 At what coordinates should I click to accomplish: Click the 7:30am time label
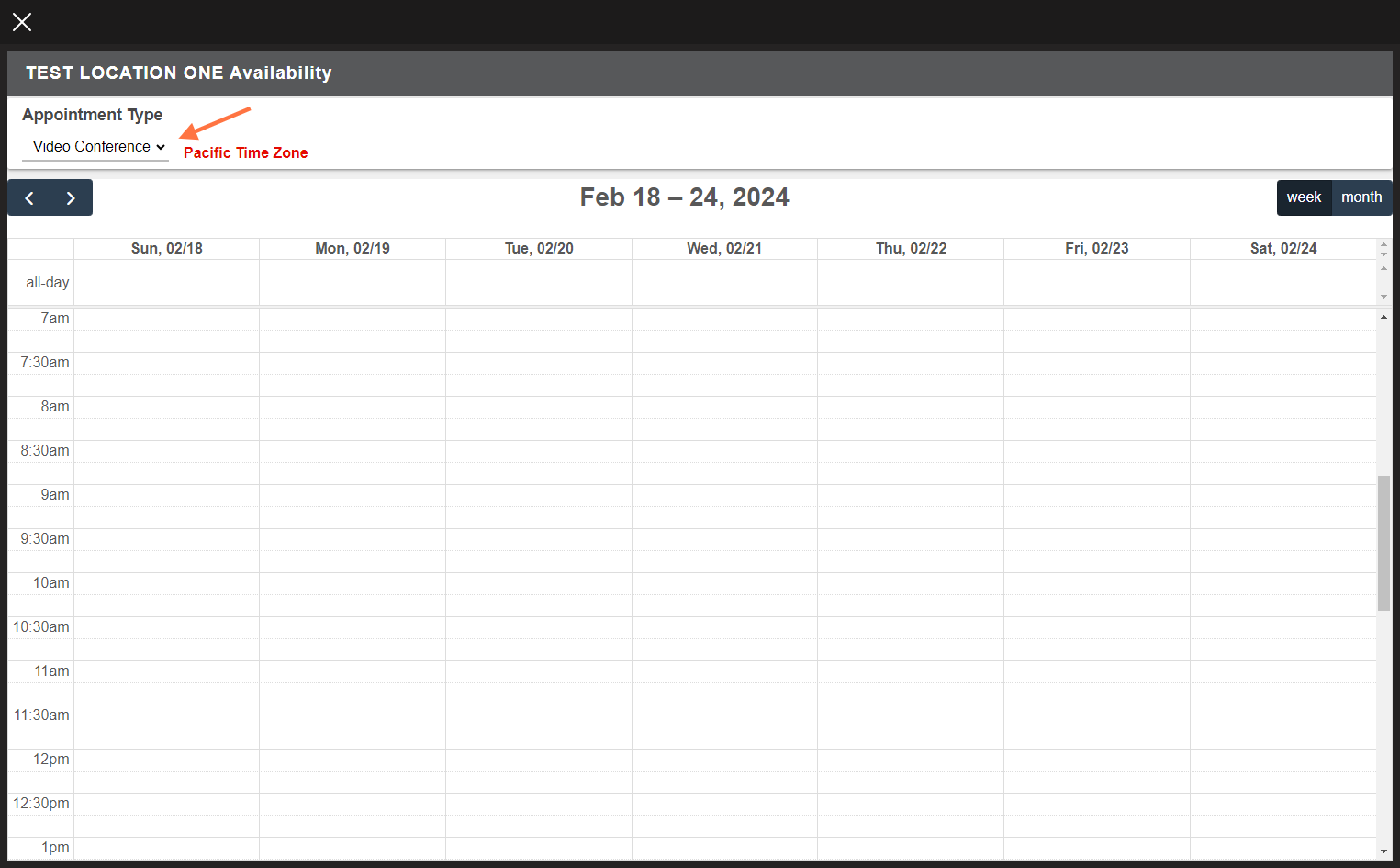(45, 363)
